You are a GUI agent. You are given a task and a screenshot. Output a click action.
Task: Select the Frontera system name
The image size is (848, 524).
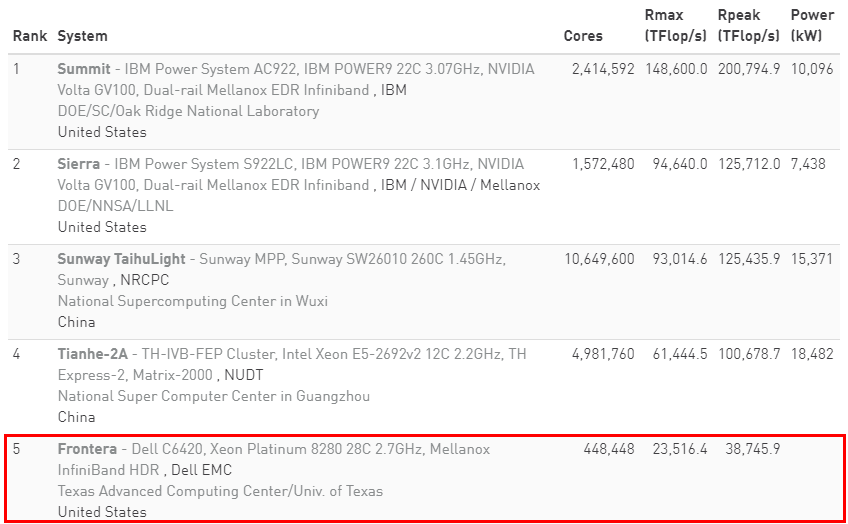[x=88, y=449]
